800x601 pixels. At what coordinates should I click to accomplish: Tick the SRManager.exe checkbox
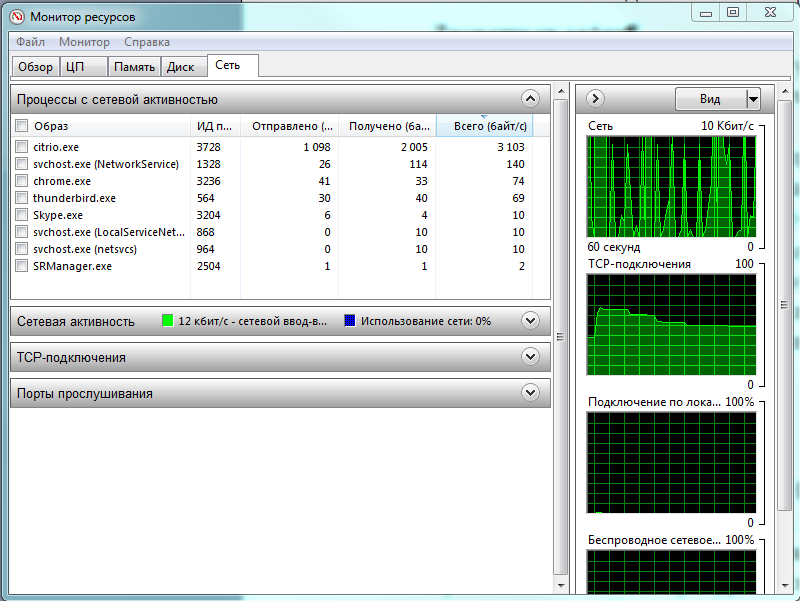21,266
